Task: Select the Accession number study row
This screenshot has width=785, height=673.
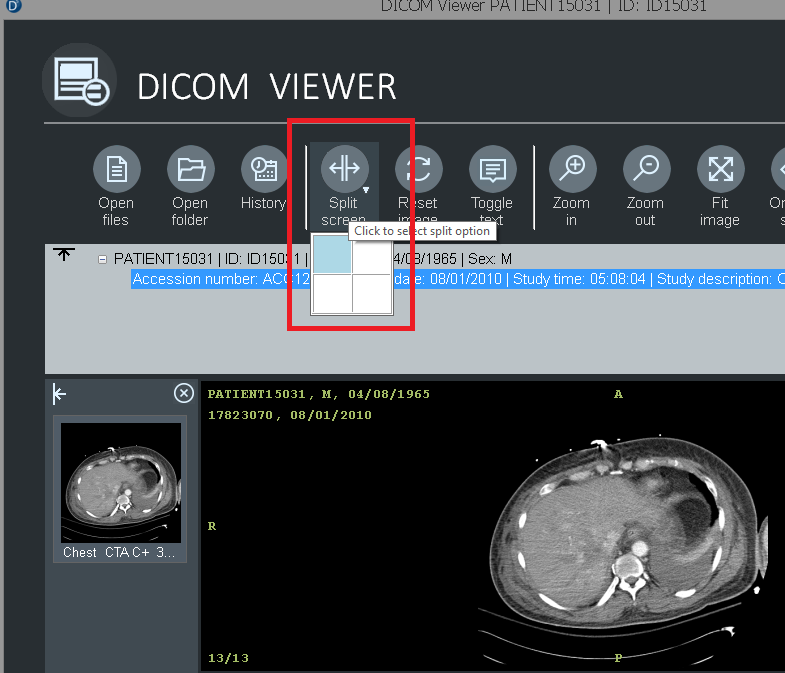Action: click(220, 279)
